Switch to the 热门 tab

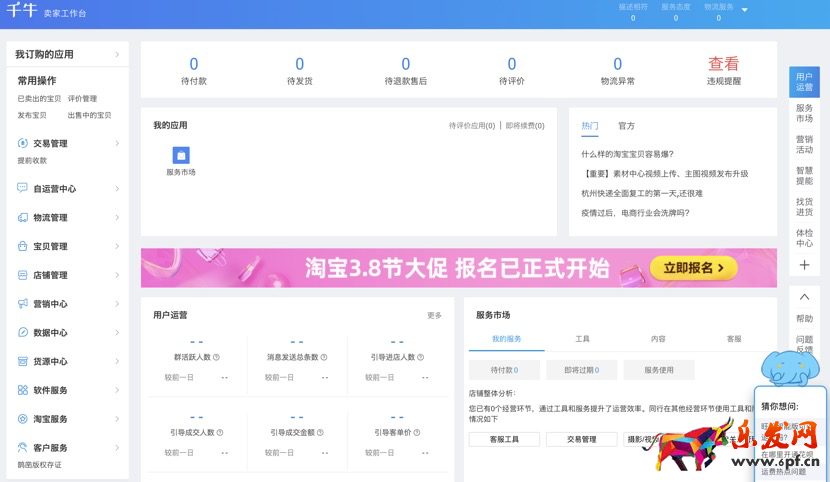(x=590, y=126)
